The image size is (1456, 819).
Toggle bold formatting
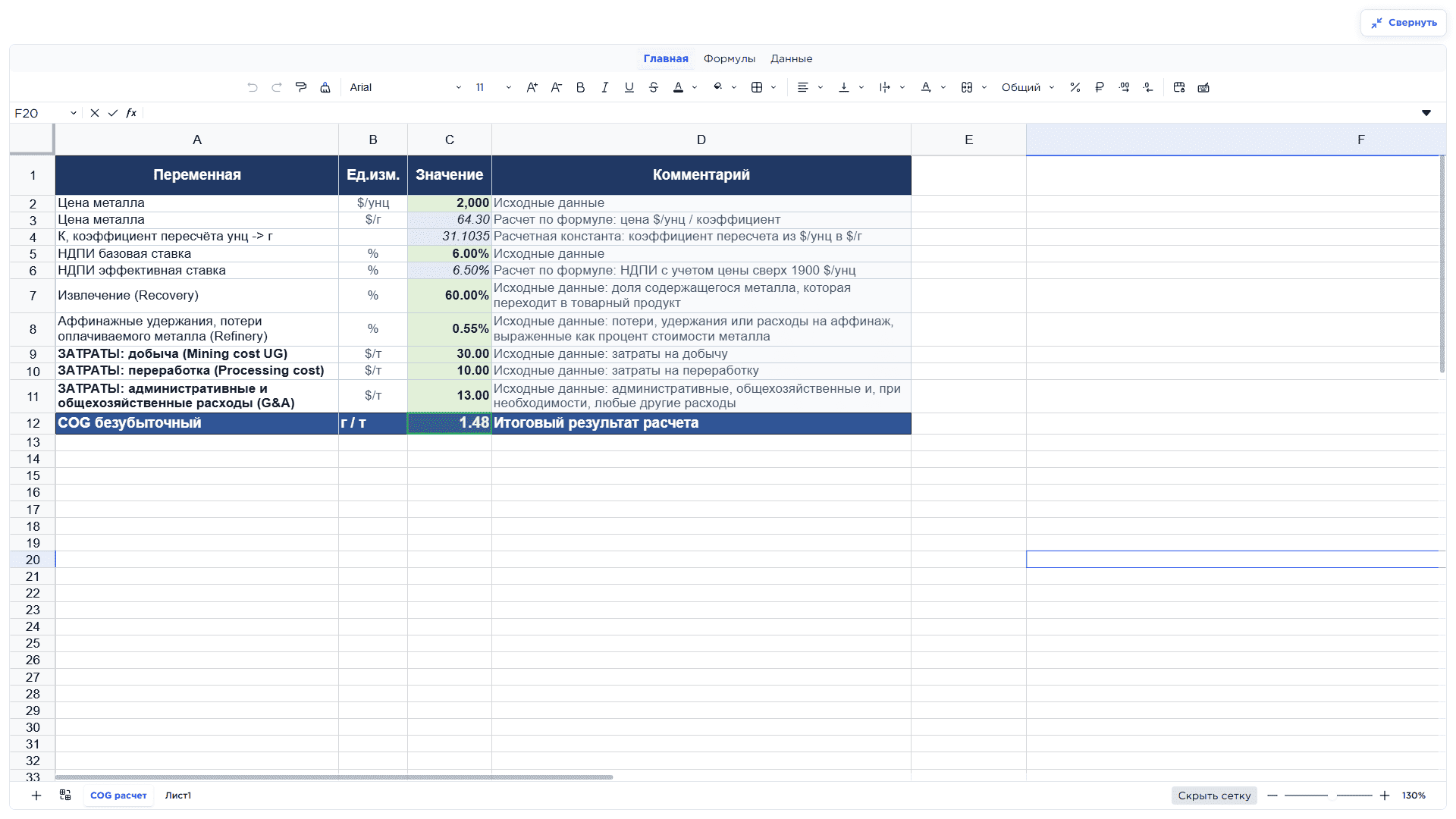581,87
